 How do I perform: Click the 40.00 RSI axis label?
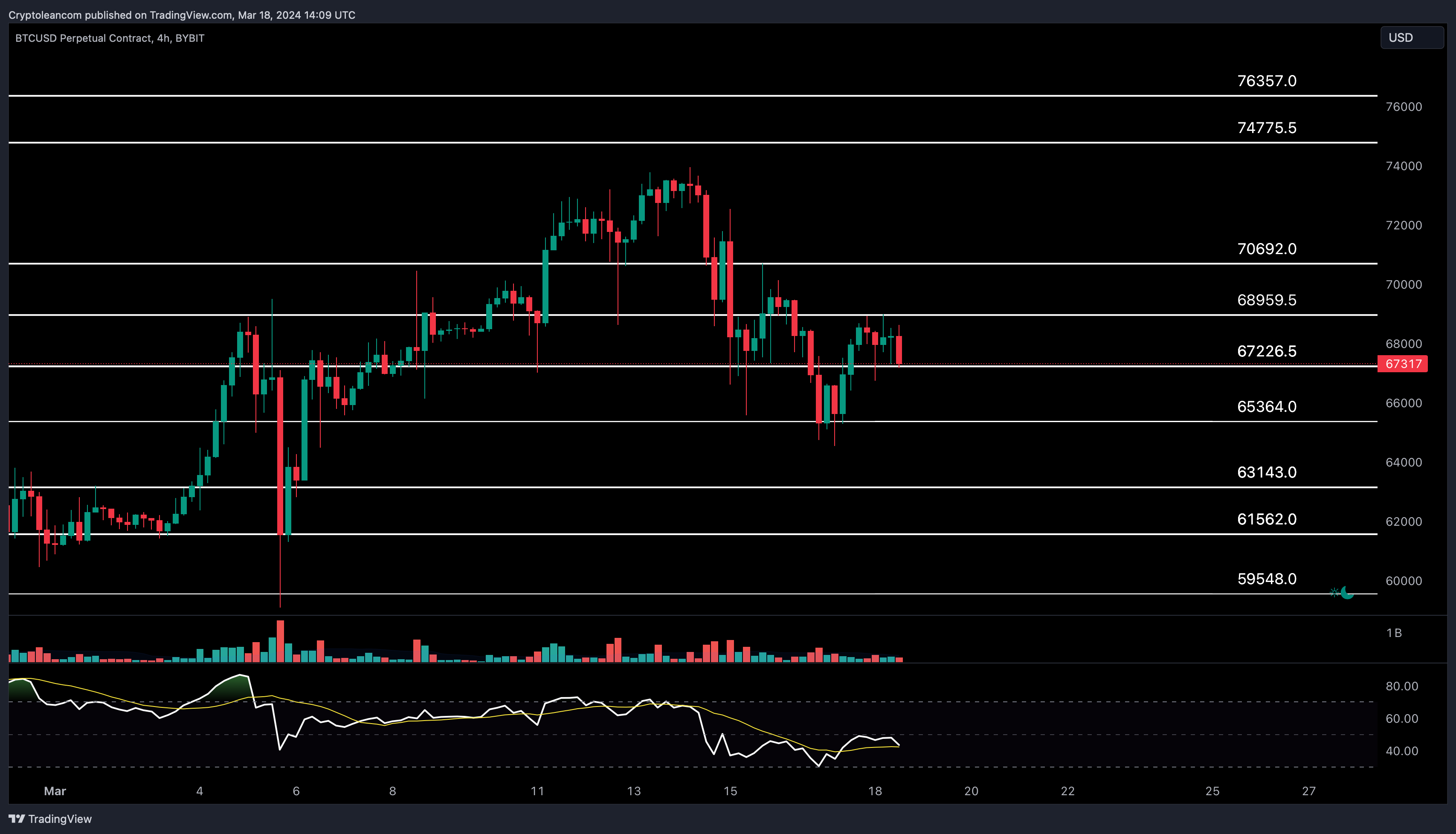coord(1401,751)
